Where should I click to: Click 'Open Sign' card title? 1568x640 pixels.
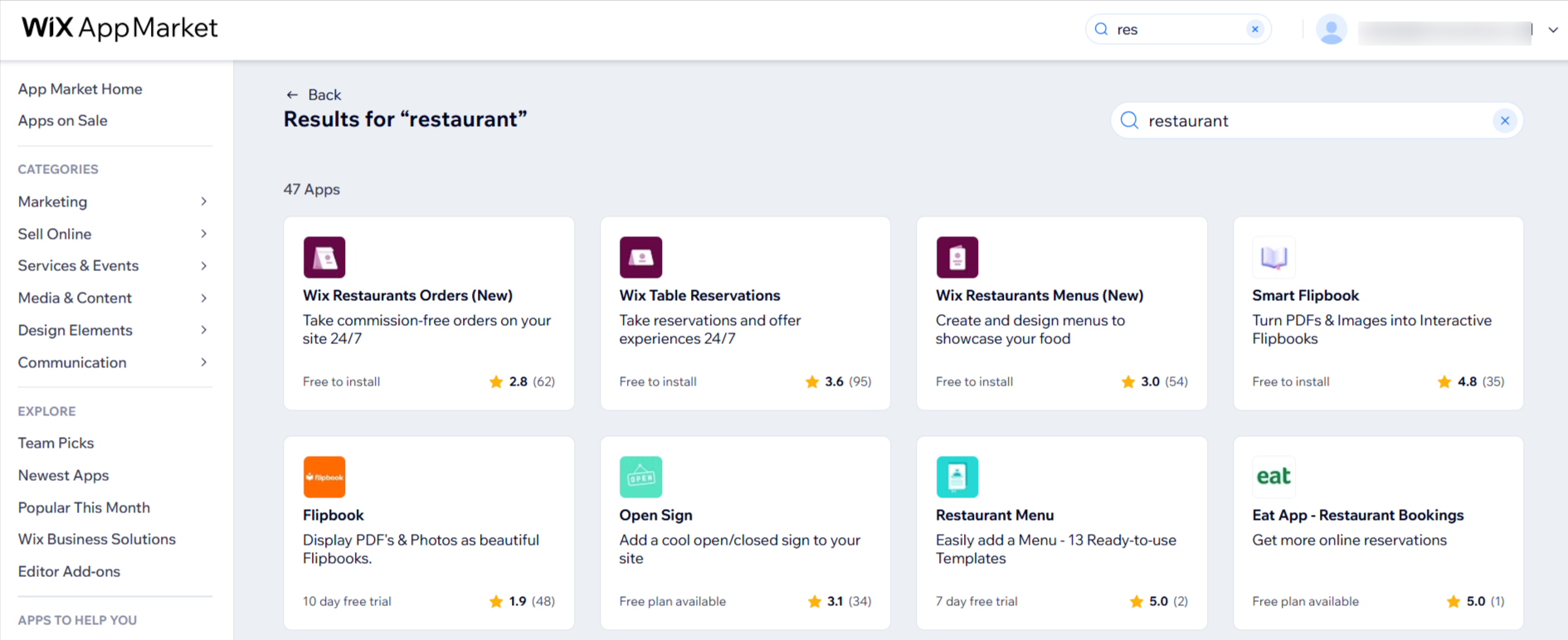(655, 515)
